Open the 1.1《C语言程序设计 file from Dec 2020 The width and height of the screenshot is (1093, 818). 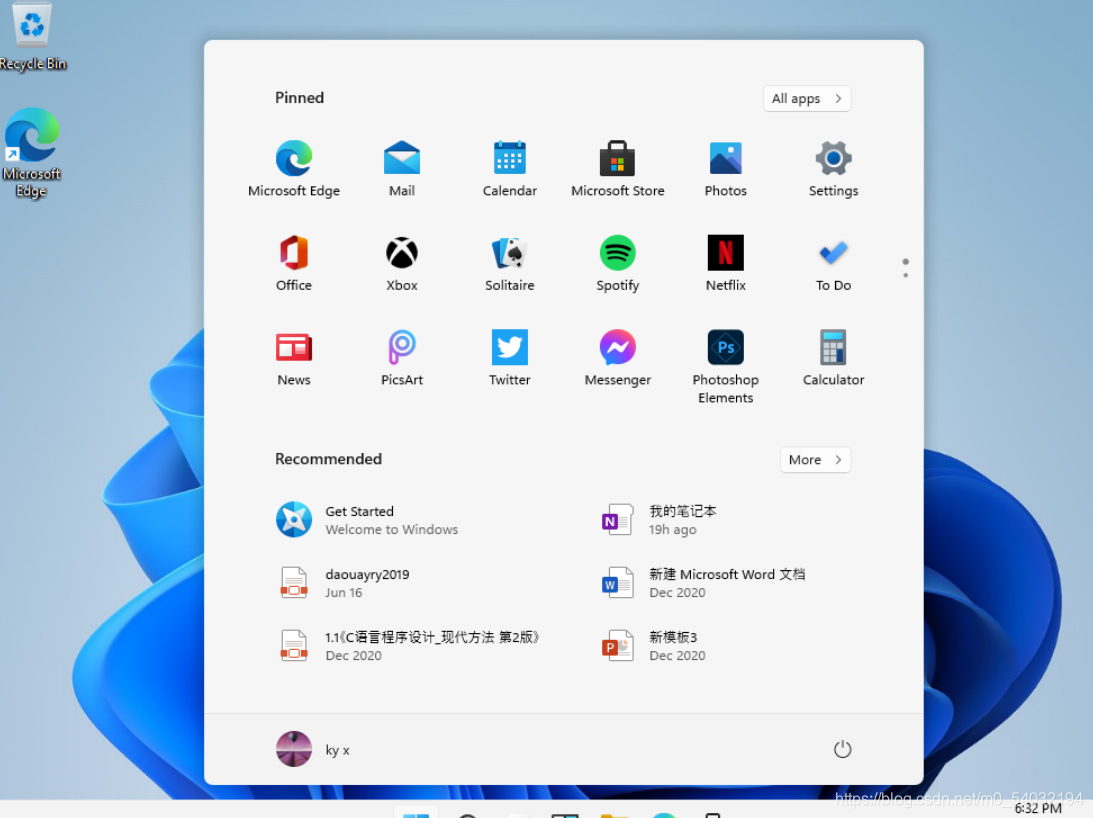click(x=408, y=646)
